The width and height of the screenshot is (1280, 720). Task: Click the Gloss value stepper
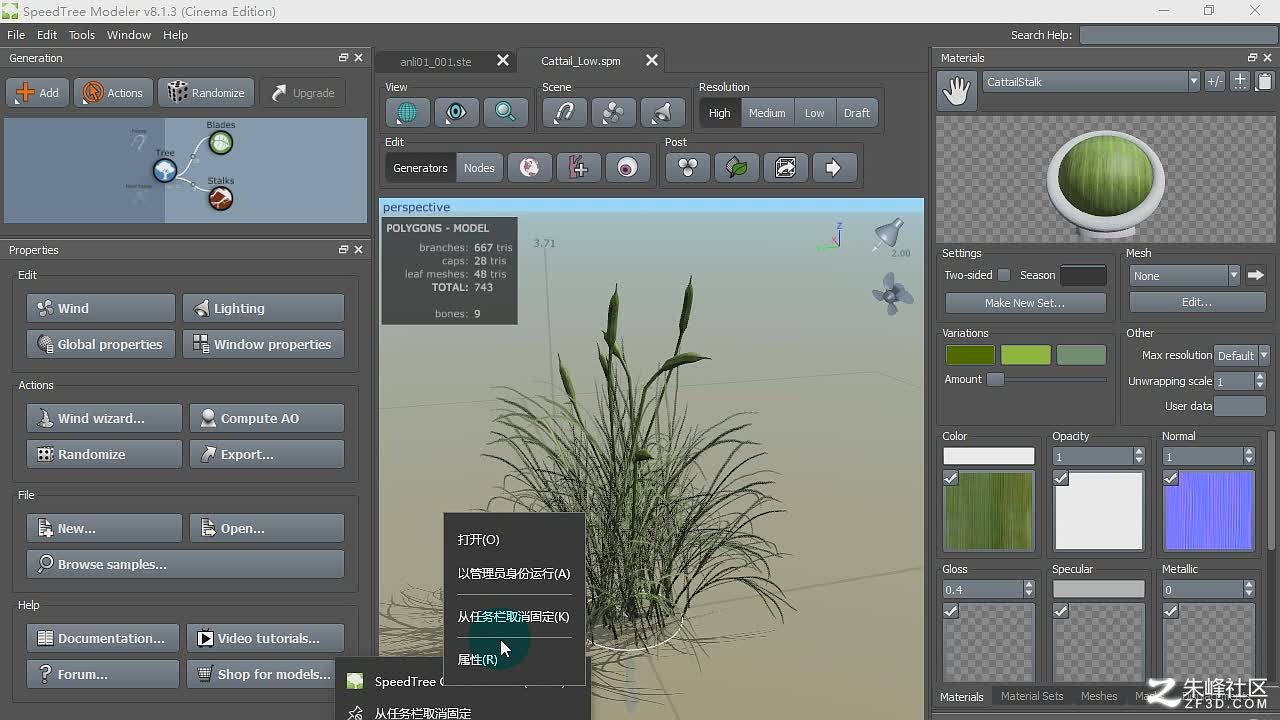(1028, 590)
